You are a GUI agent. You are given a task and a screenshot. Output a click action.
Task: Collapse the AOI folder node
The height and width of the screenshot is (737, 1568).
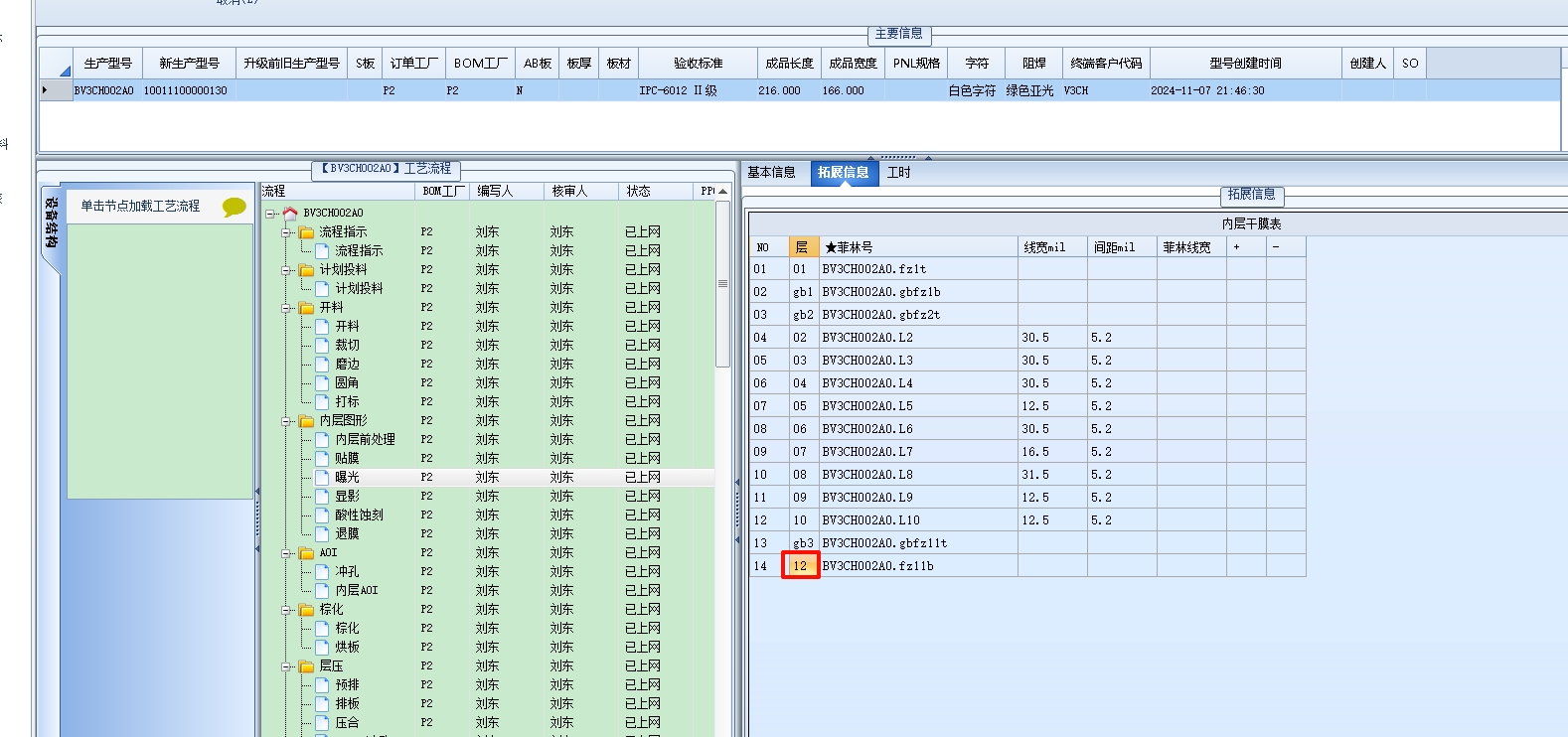pos(286,552)
